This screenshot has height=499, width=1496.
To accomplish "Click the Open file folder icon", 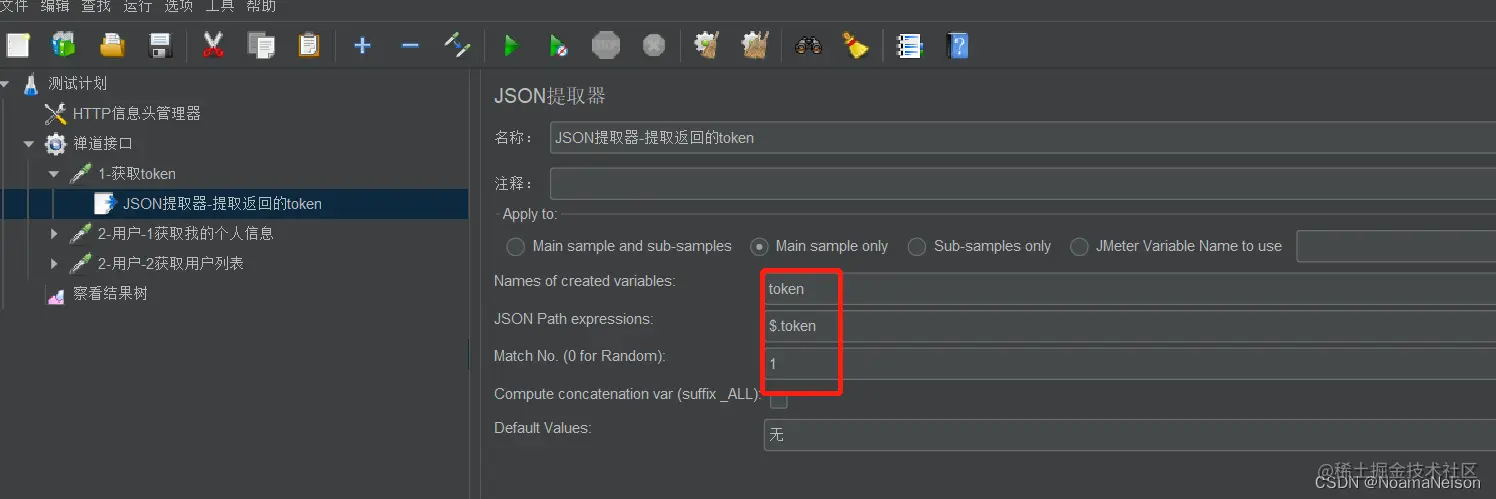I will point(112,45).
